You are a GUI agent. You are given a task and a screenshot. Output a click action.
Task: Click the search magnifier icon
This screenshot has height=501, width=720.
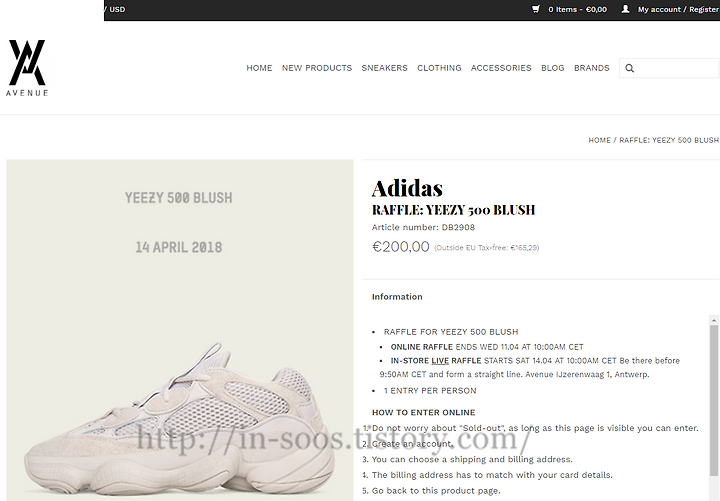click(630, 68)
